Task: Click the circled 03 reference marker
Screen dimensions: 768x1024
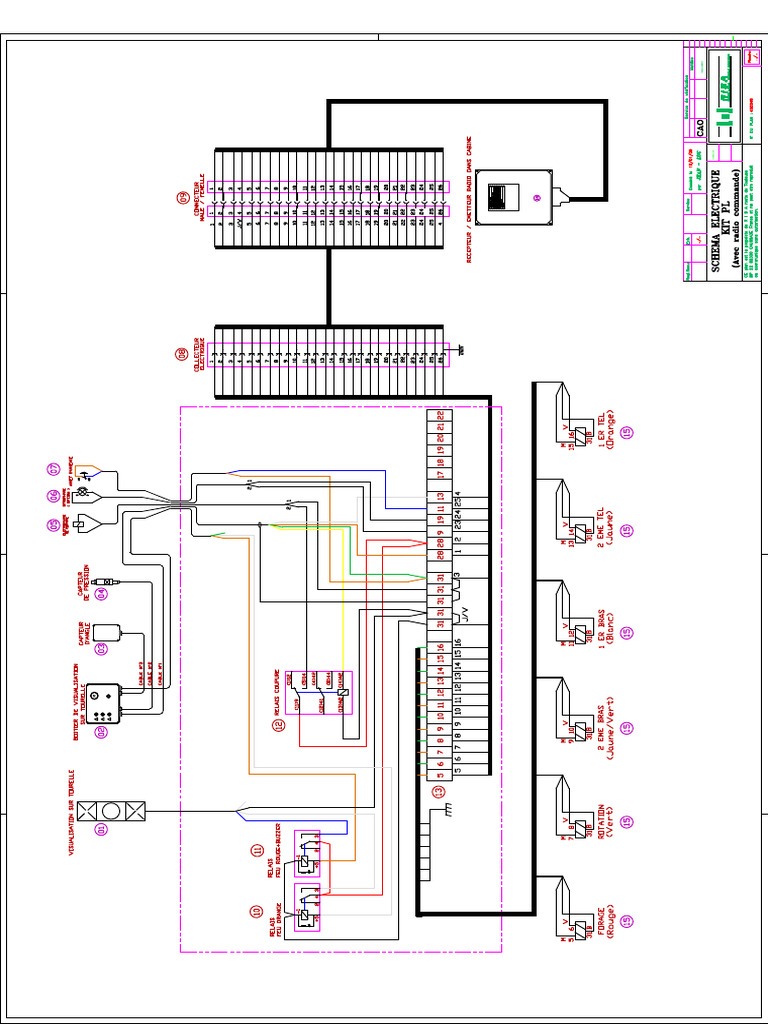Action: [x=101, y=648]
